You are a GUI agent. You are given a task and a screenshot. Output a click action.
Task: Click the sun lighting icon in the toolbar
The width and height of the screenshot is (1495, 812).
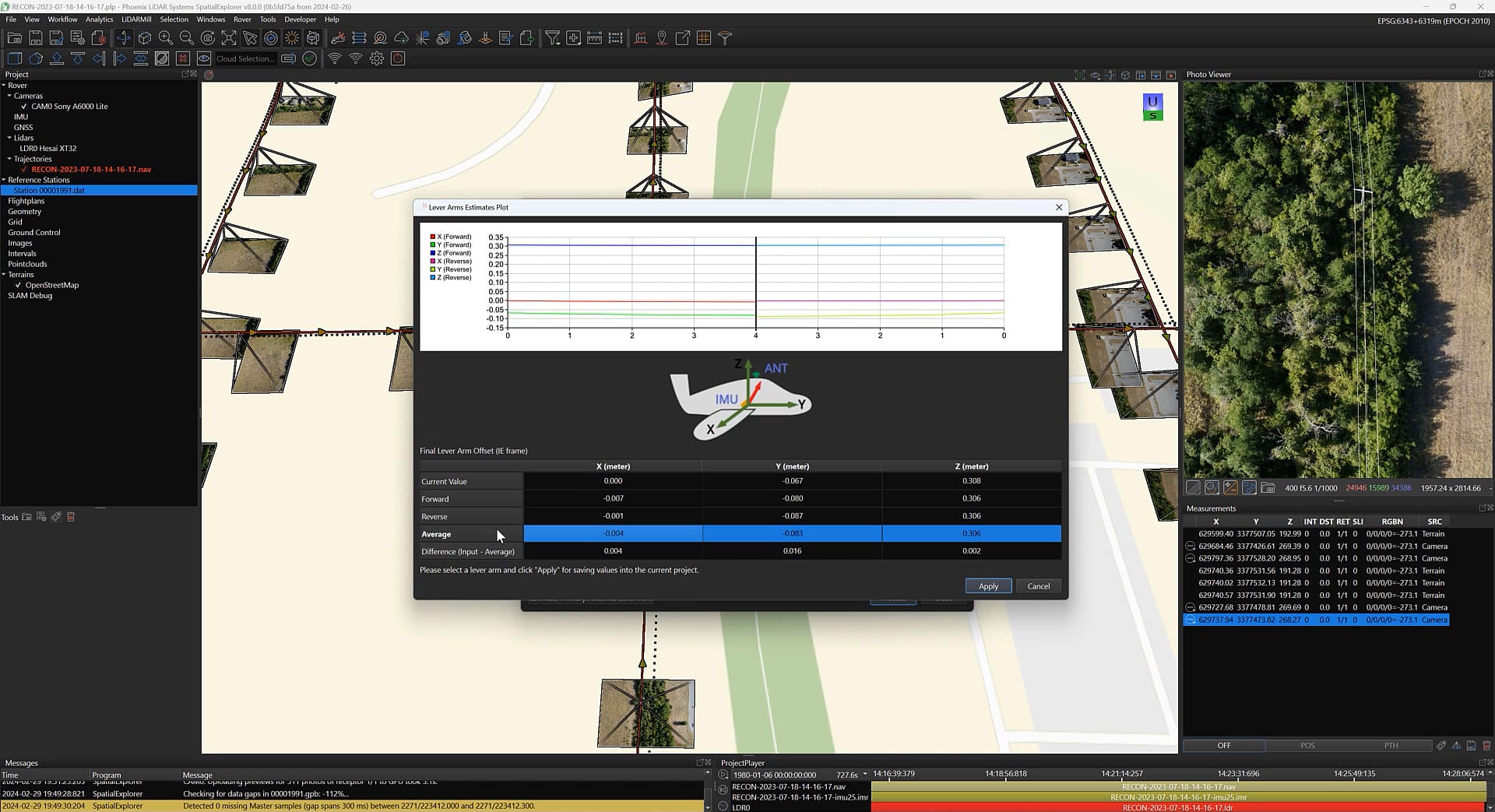click(x=290, y=37)
